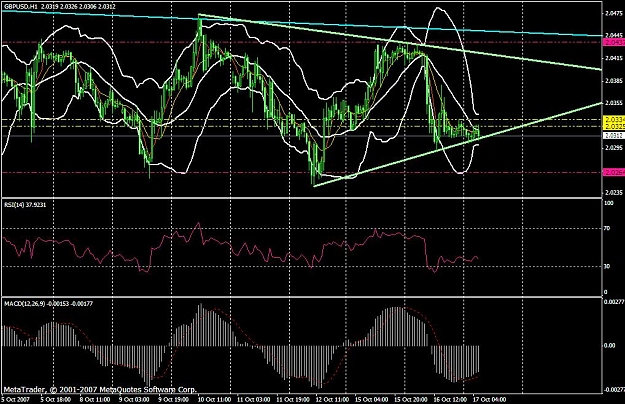Click the 2.0355 price axis label
This screenshot has width=625, height=404.
coord(614,103)
